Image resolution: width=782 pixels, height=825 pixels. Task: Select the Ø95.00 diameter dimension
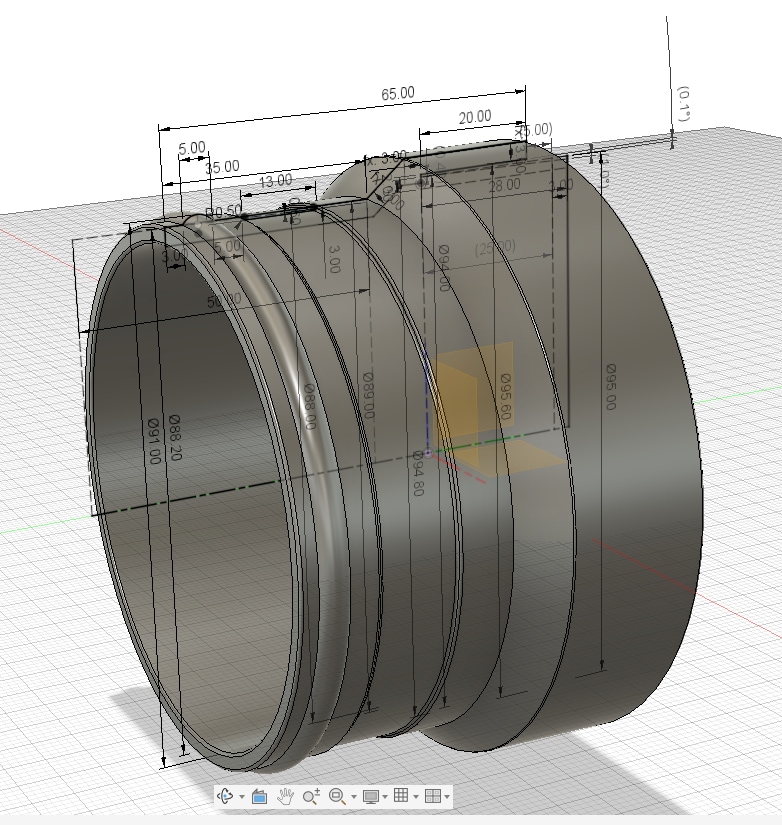(610, 387)
